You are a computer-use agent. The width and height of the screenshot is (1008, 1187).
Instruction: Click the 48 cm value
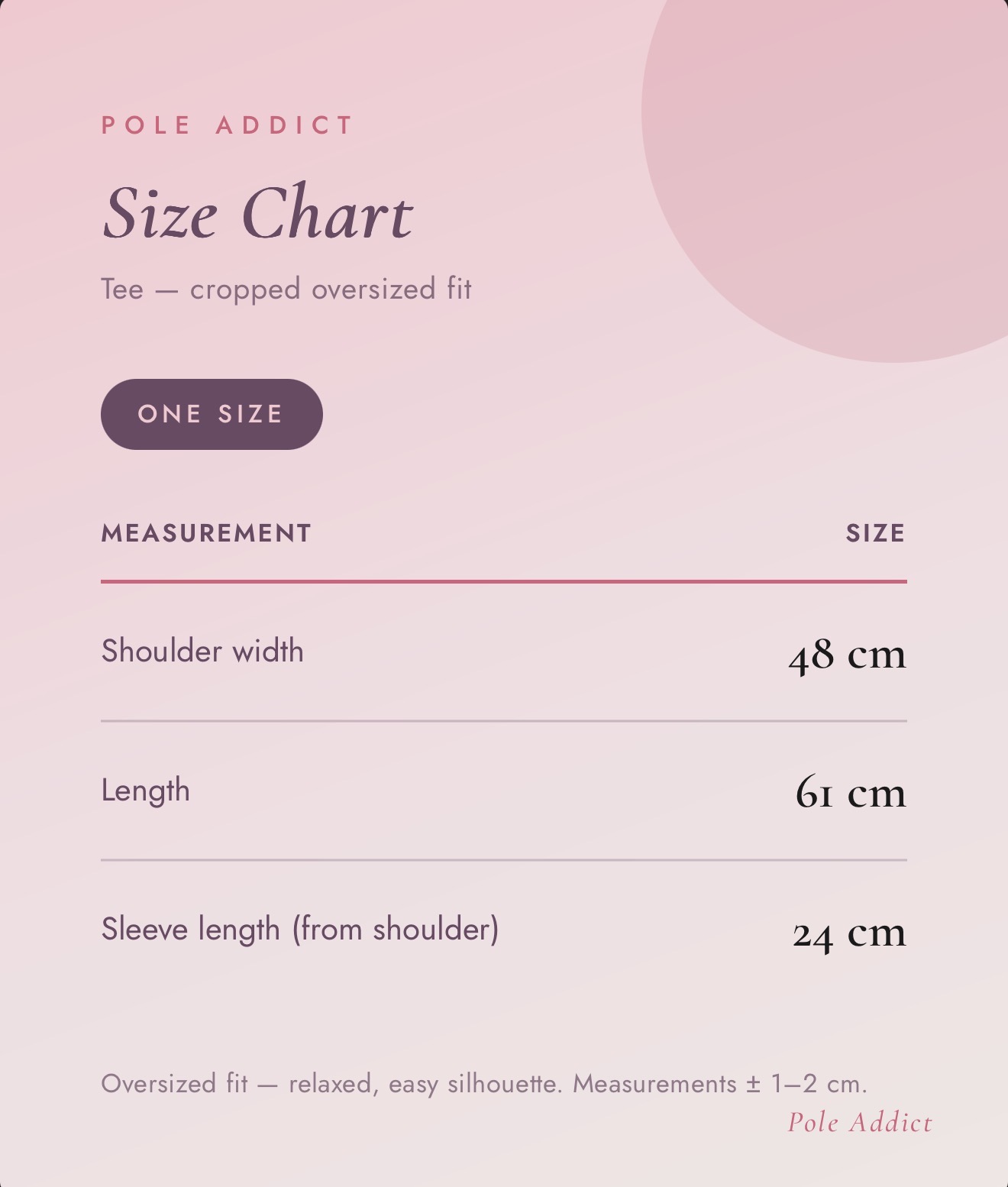[x=848, y=655]
